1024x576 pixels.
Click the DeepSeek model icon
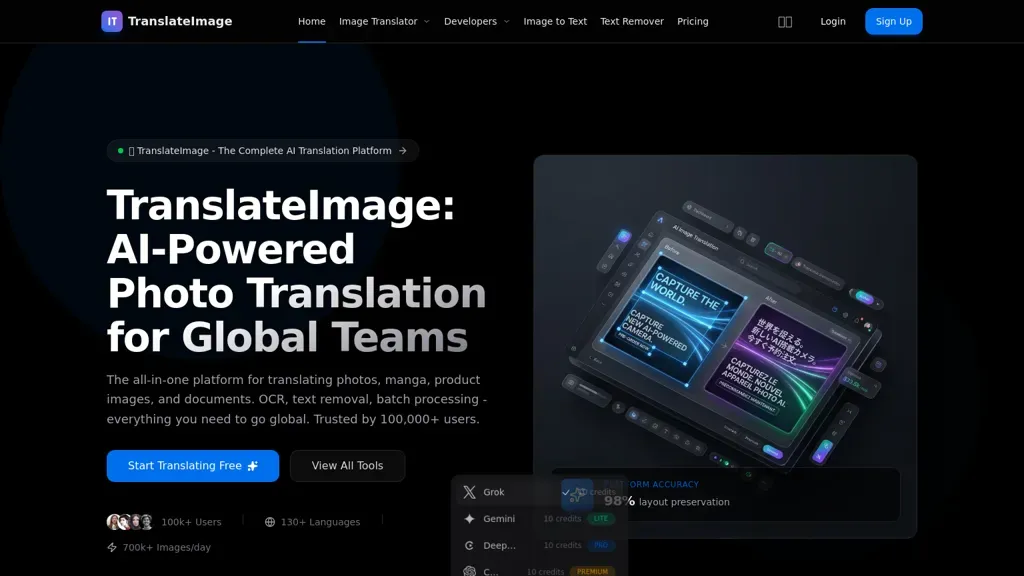click(468, 545)
